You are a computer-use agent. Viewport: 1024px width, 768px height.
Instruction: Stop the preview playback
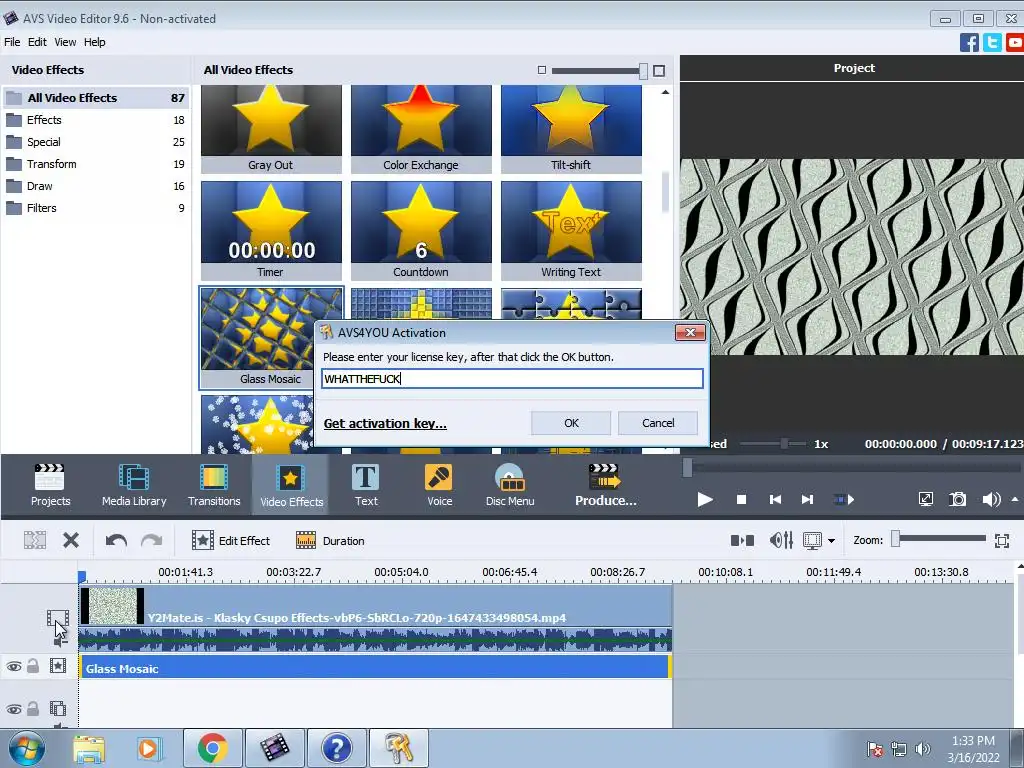click(741, 500)
